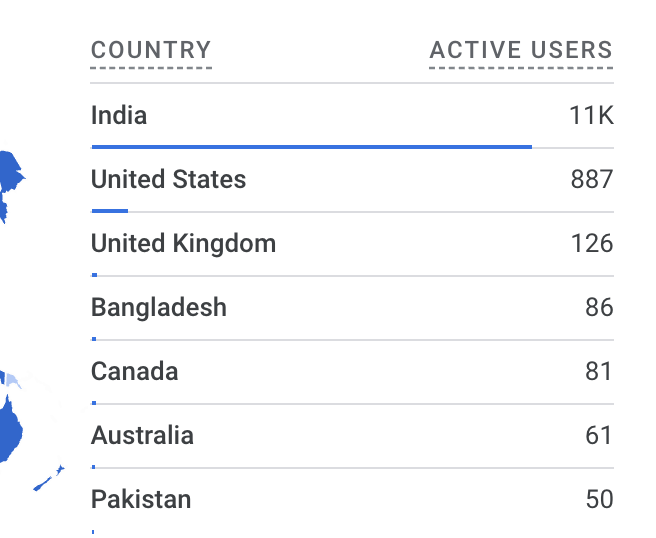Click the 61 users value for Australia

tap(599, 436)
